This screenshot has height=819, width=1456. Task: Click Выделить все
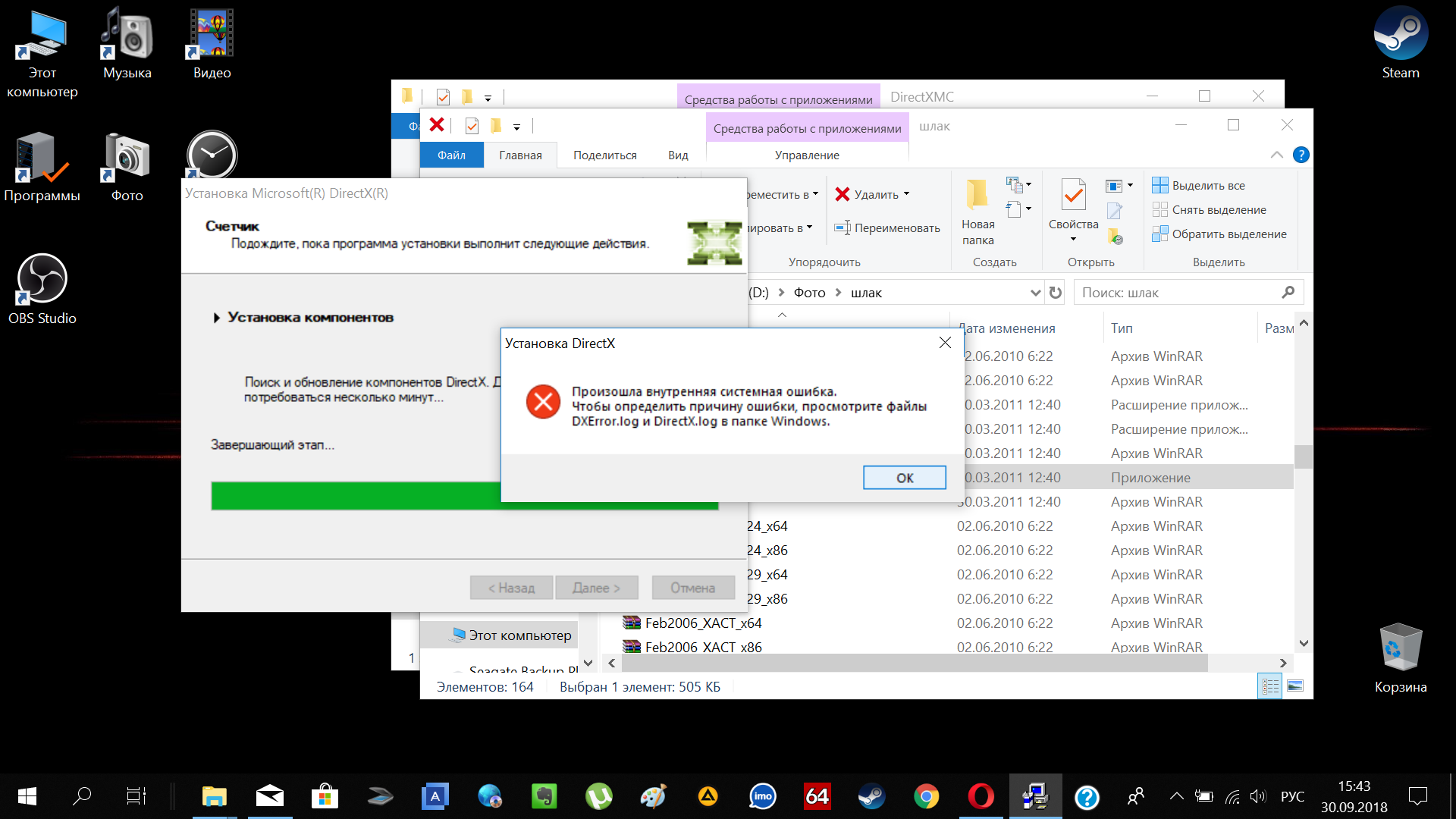pos(1198,185)
